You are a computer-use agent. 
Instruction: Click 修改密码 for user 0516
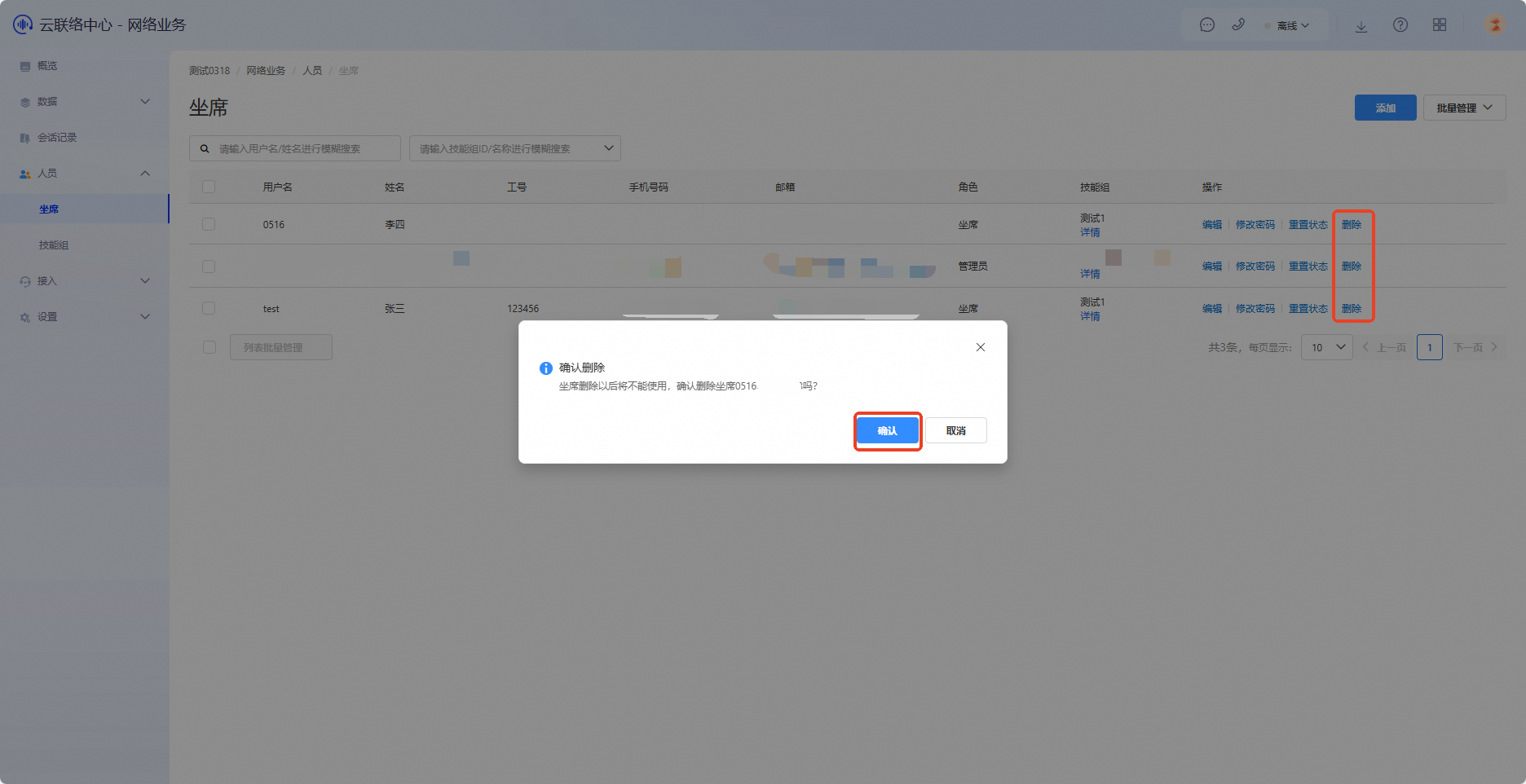1255,225
